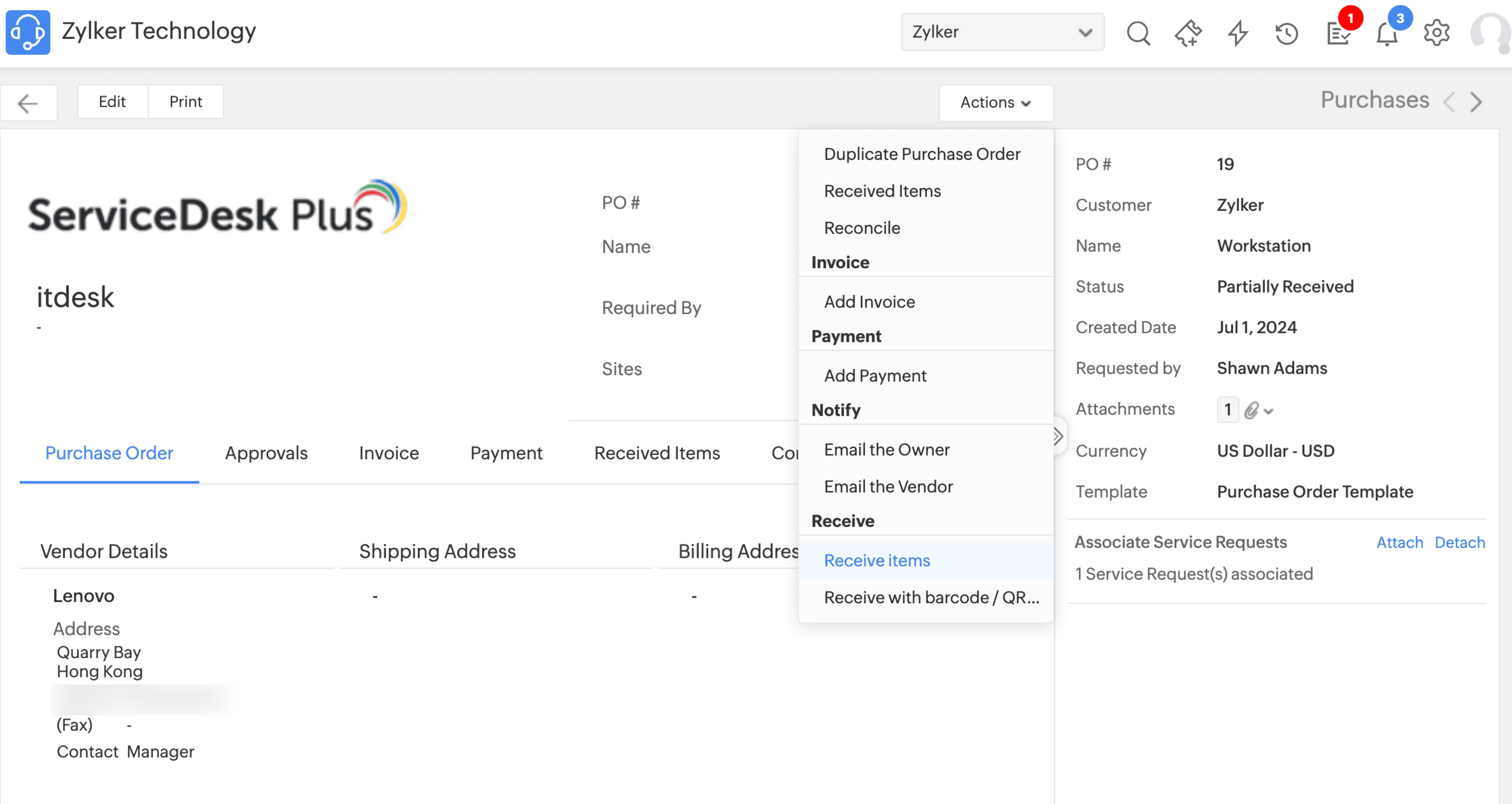Click the search magnifier icon
1512x804 pixels.
(1138, 33)
